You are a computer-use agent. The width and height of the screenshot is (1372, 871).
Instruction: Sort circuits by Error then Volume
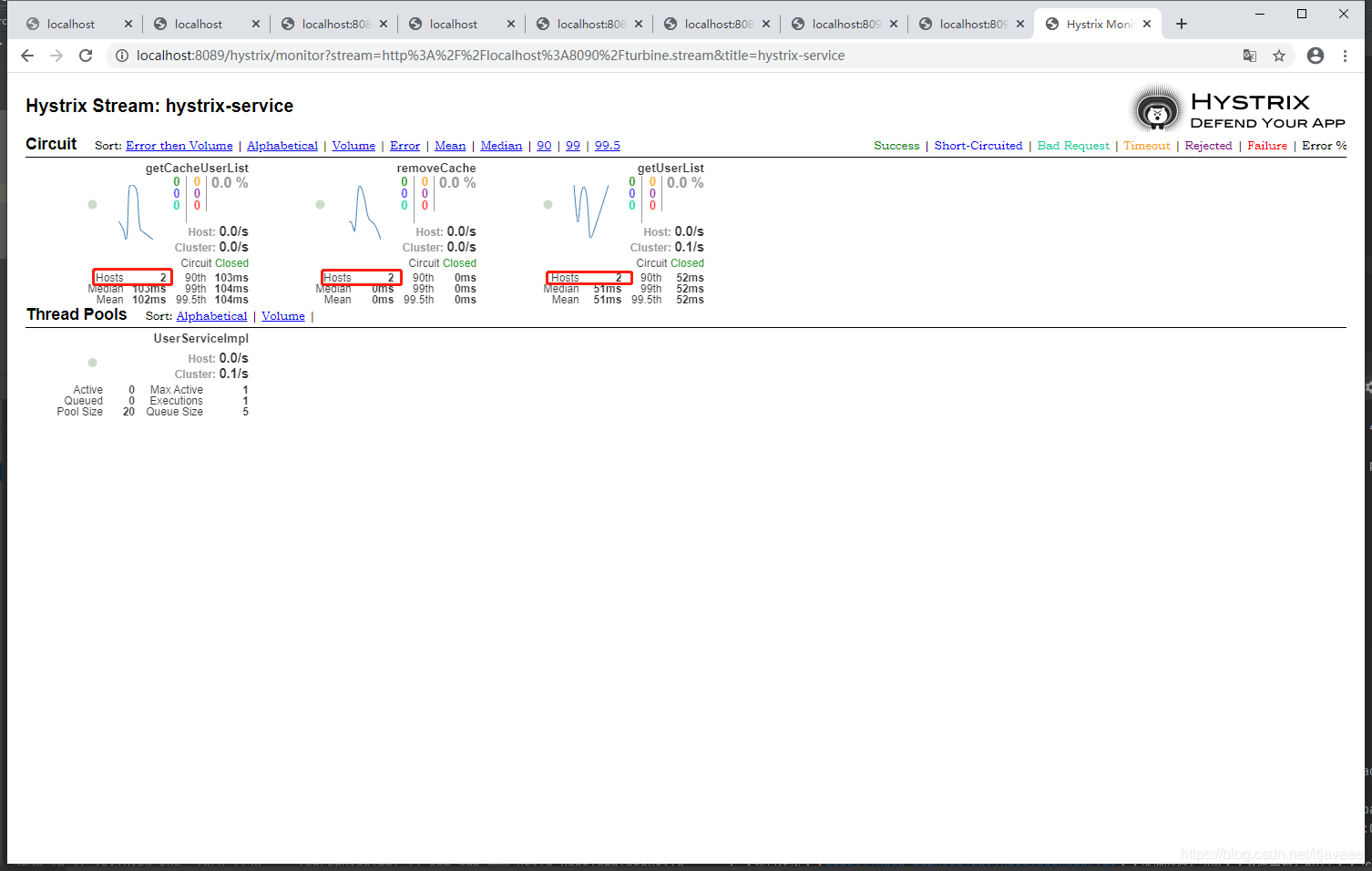pyautogui.click(x=179, y=146)
